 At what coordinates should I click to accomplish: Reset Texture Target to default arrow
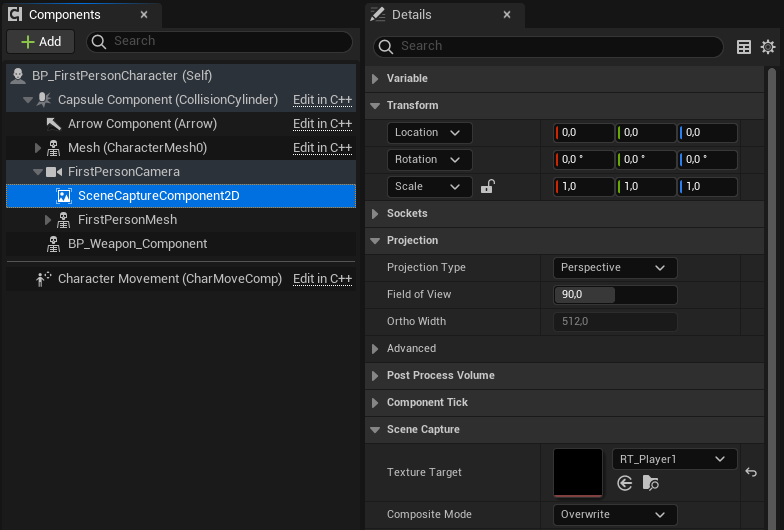[751, 473]
